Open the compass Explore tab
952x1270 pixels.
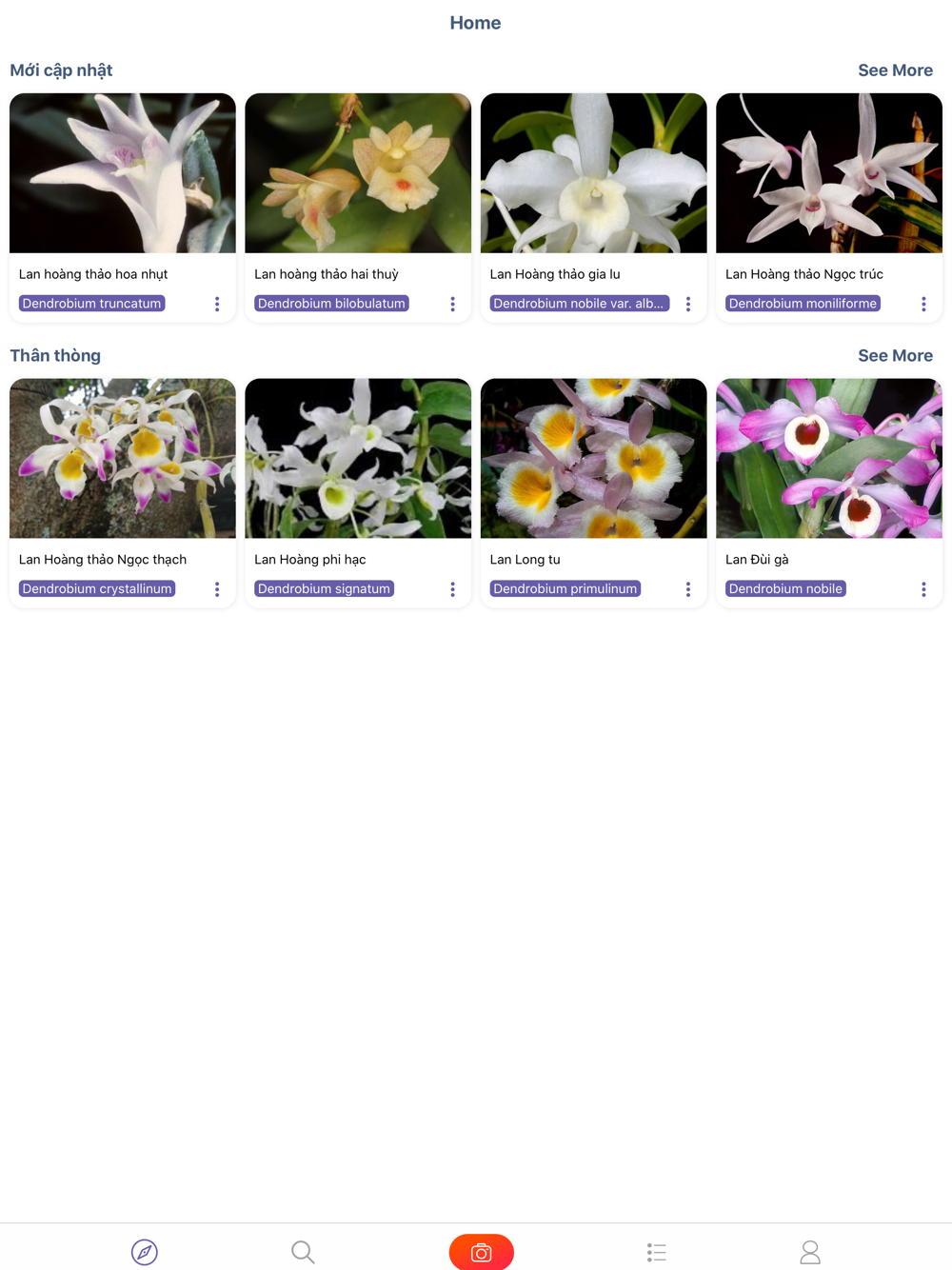[x=145, y=1252]
